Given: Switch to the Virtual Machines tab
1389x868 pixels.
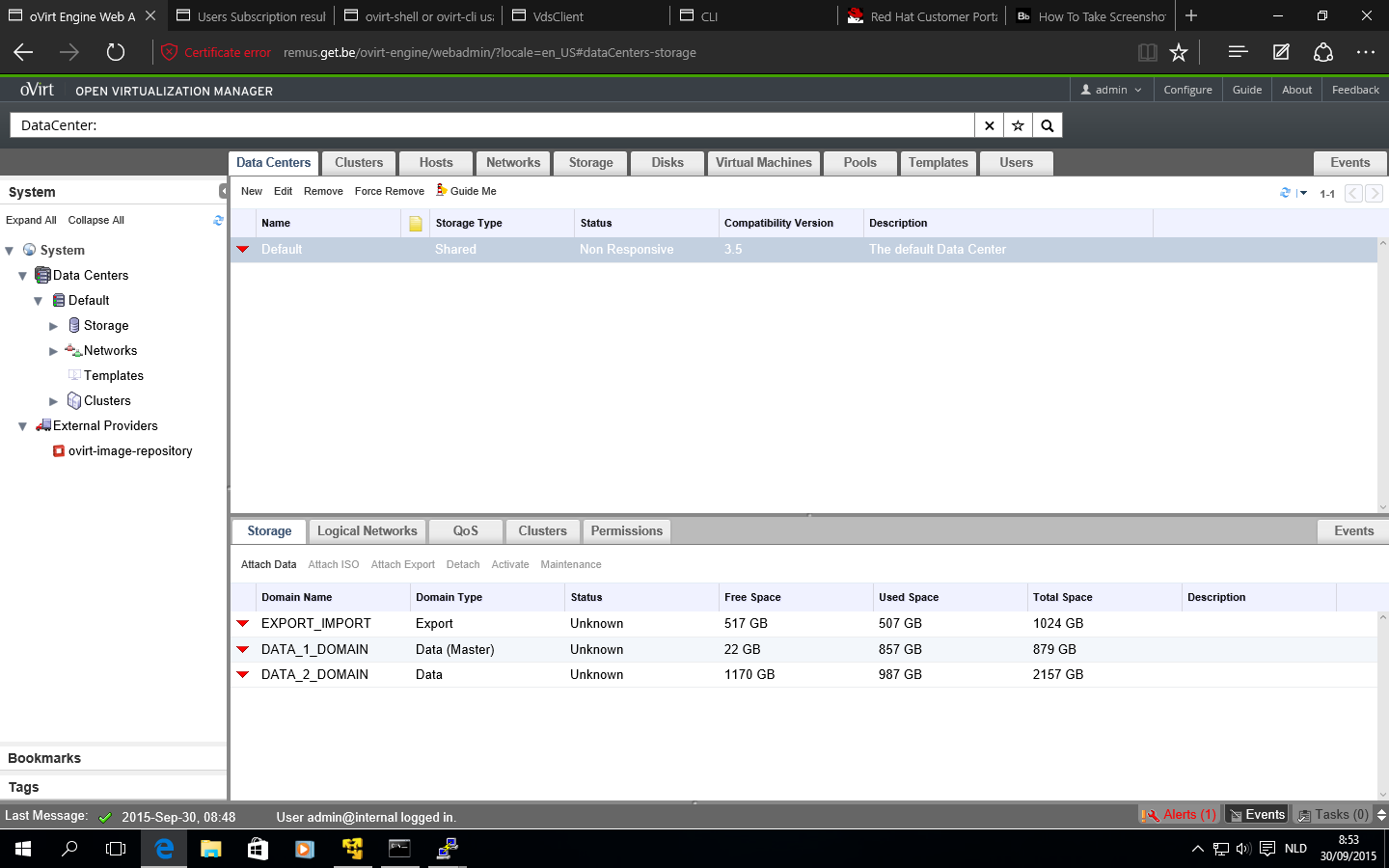Looking at the screenshot, I should (x=763, y=163).
